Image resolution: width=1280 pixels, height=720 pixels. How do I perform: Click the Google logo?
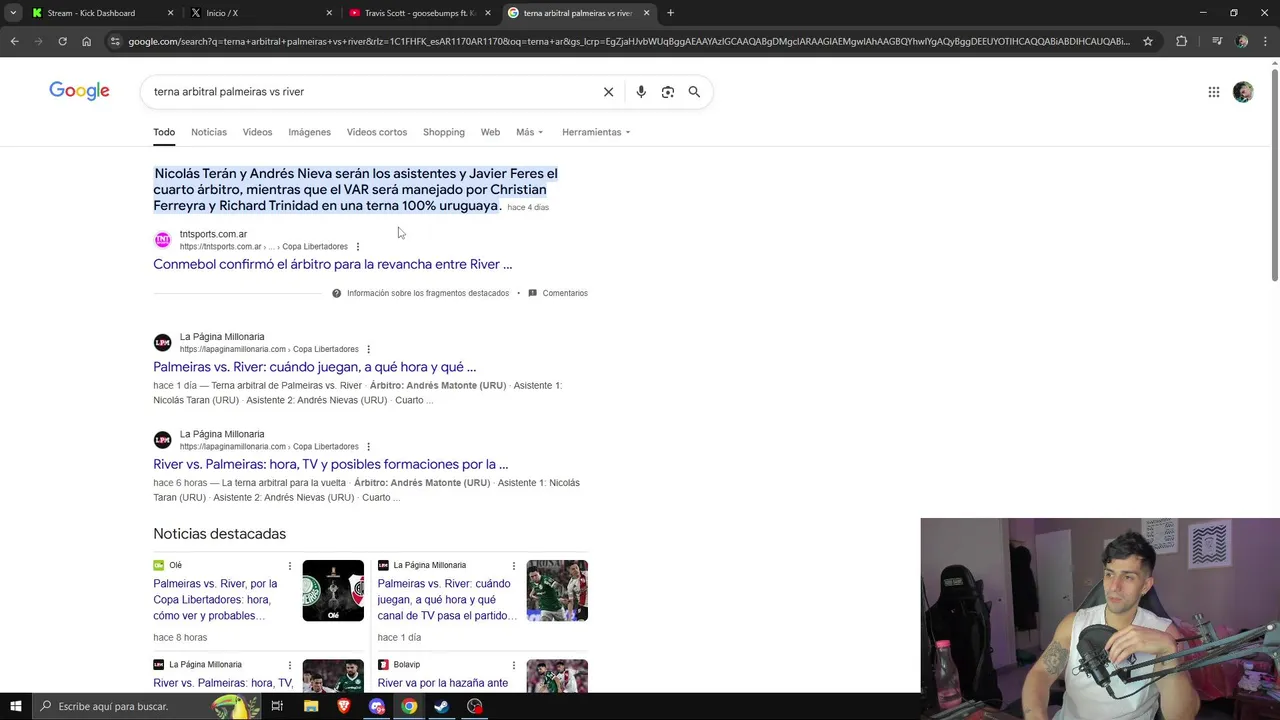tap(79, 91)
